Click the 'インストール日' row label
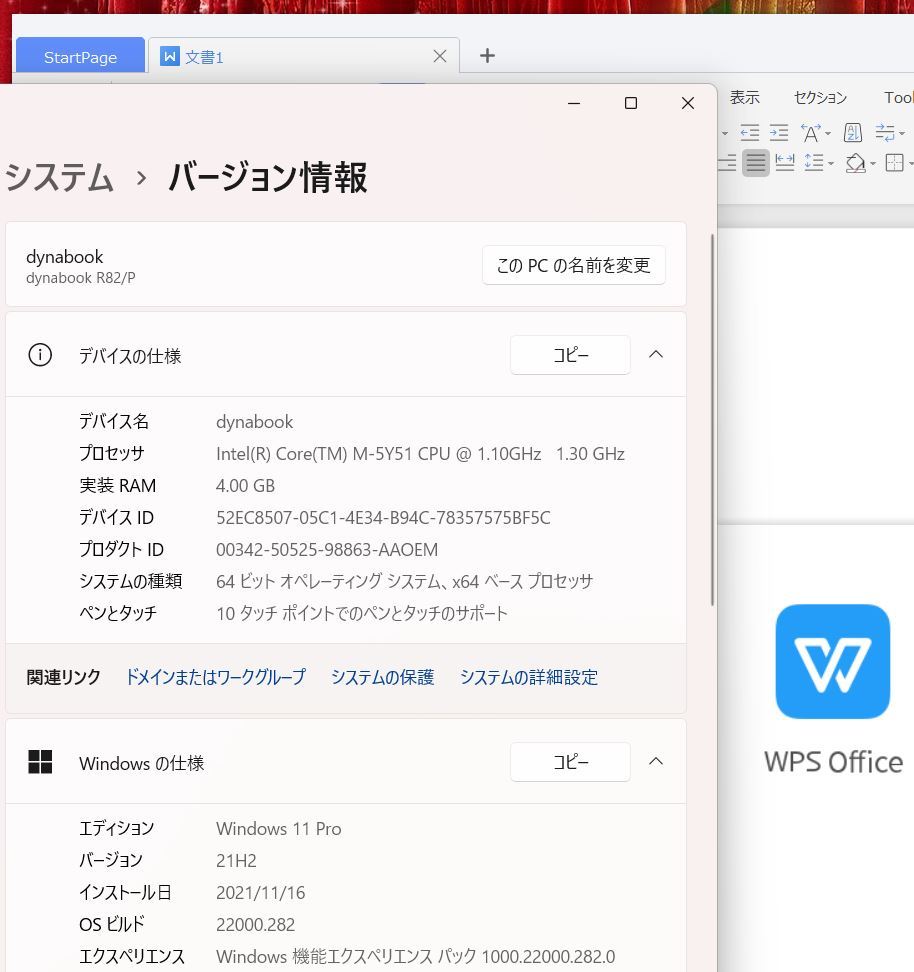The width and height of the screenshot is (914, 972). [x=125, y=893]
